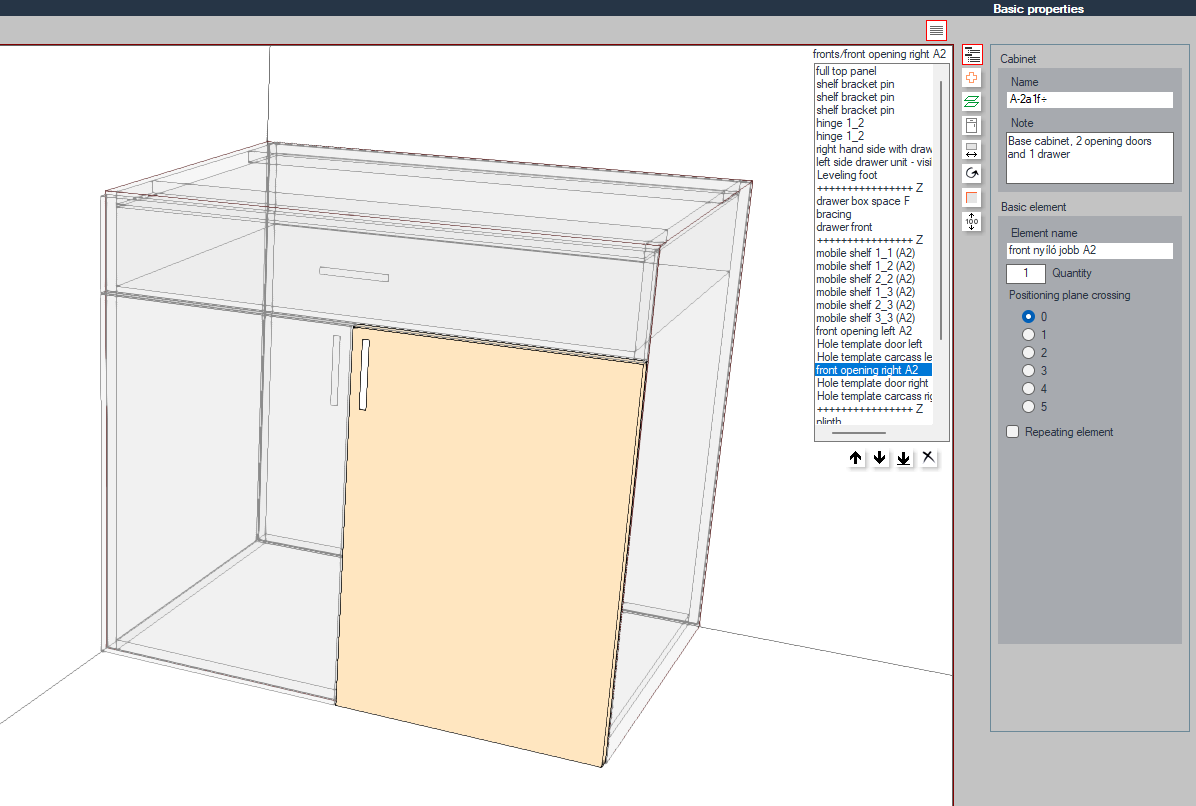
Task: Click the element list vertical scrollbar
Action: 941,210
